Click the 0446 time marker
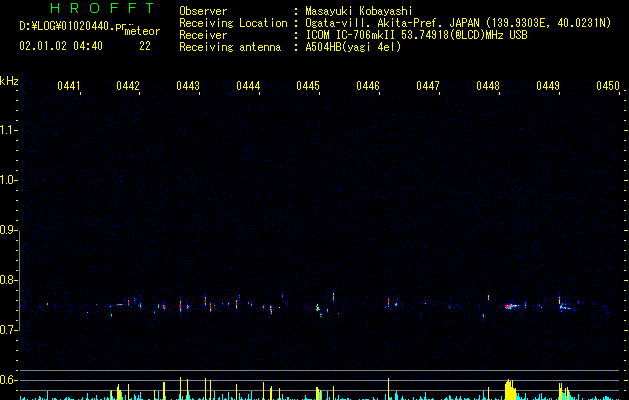Screen dimensions: 629x400 pos(368,85)
